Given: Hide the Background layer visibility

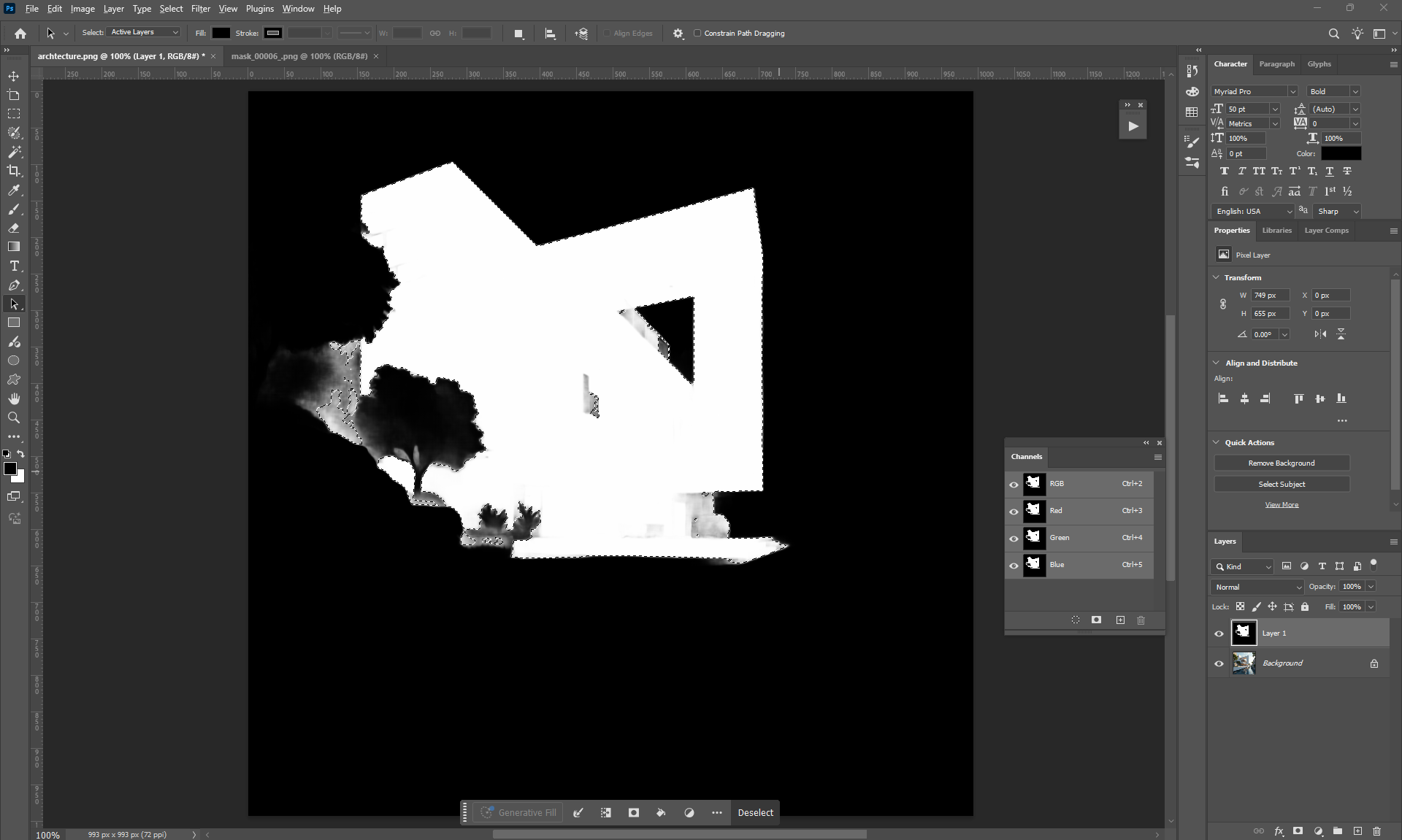Looking at the screenshot, I should [x=1219, y=663].
